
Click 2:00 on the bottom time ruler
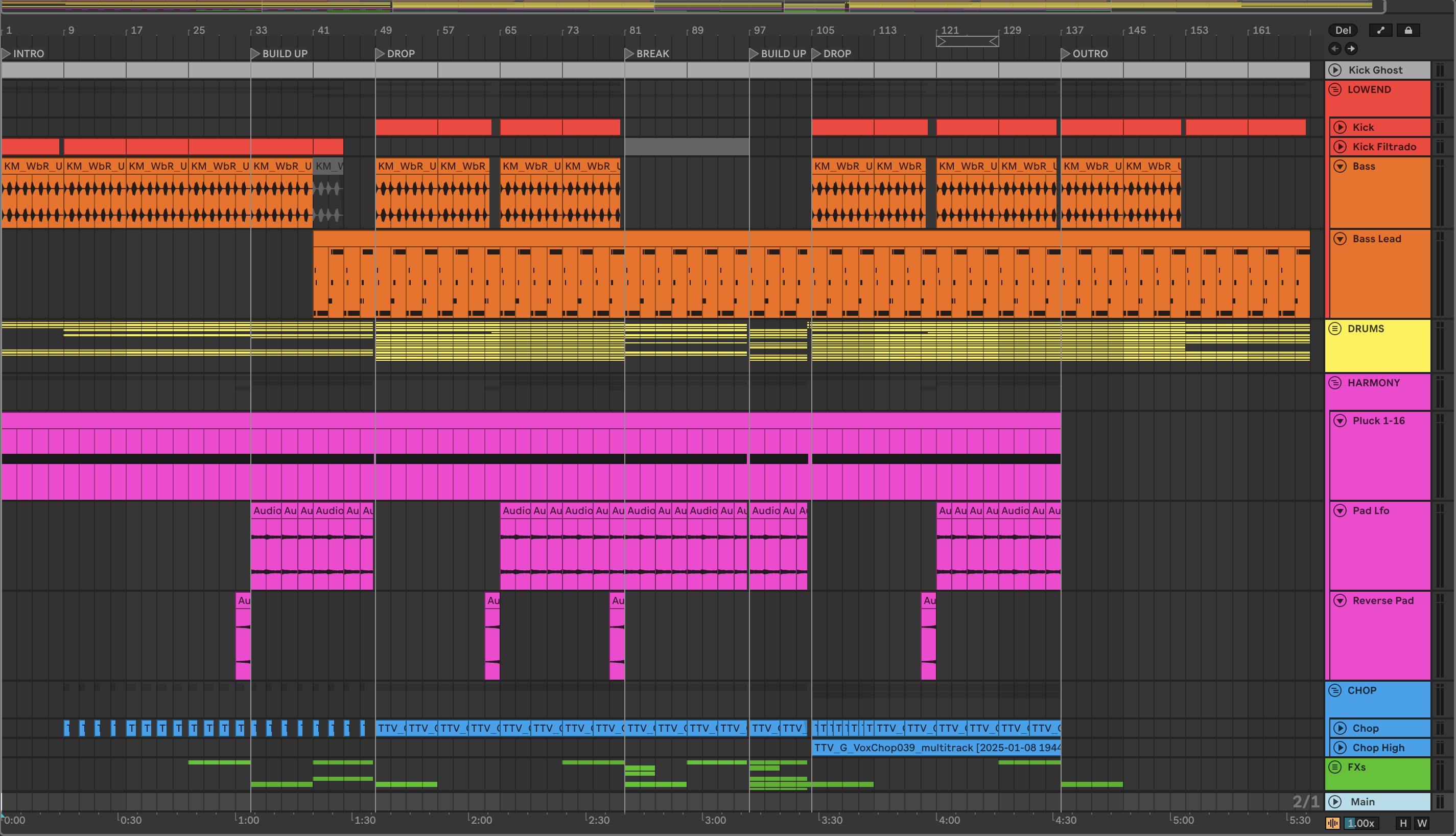(x=482, y=821)
